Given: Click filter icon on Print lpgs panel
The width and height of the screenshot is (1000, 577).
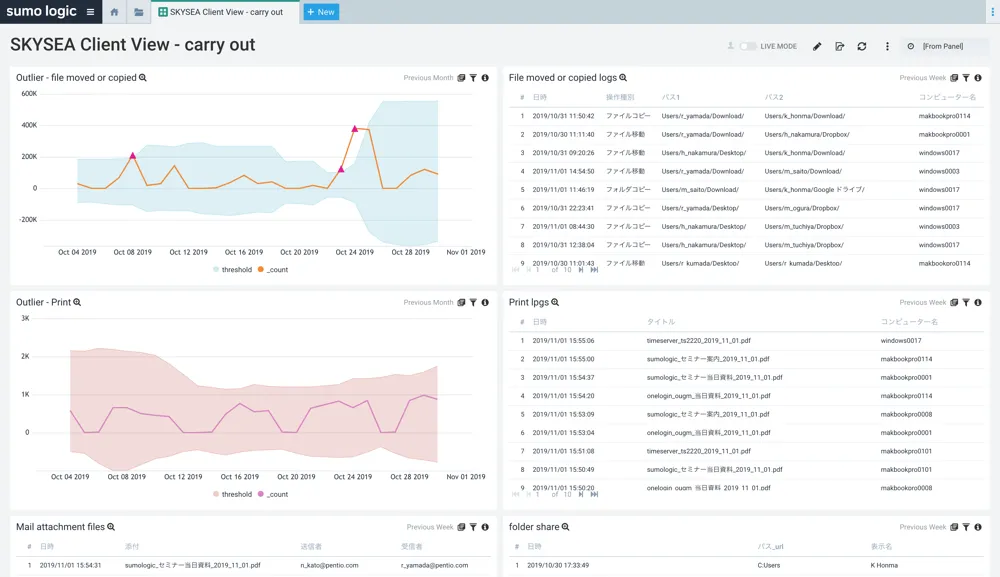Looking at the screenshot, I should point(966,302).
